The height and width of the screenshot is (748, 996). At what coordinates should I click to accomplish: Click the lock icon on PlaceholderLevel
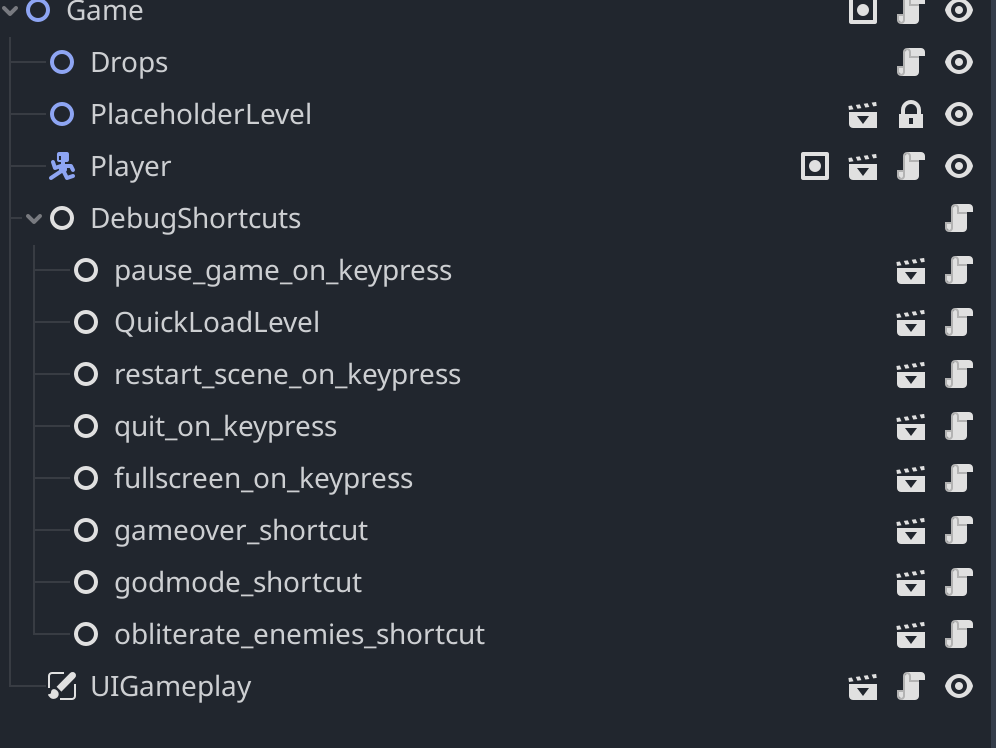911,114
